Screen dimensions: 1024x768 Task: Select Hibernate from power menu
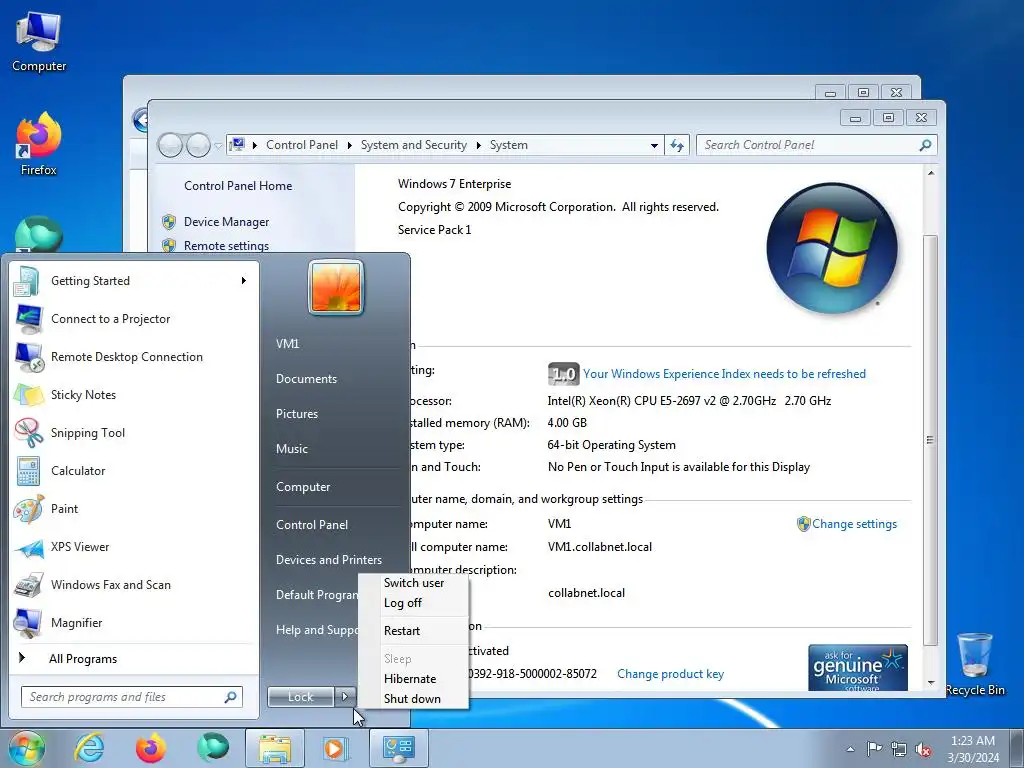[410, 679]
